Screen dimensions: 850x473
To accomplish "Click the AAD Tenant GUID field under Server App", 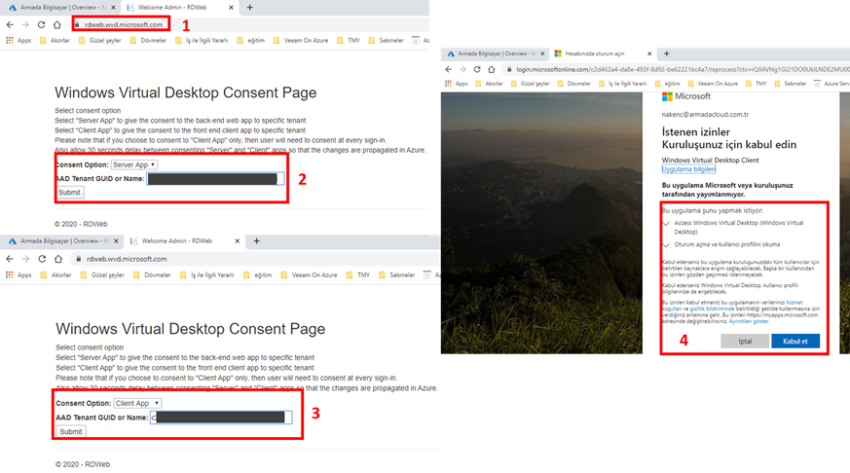I will 212,179.
